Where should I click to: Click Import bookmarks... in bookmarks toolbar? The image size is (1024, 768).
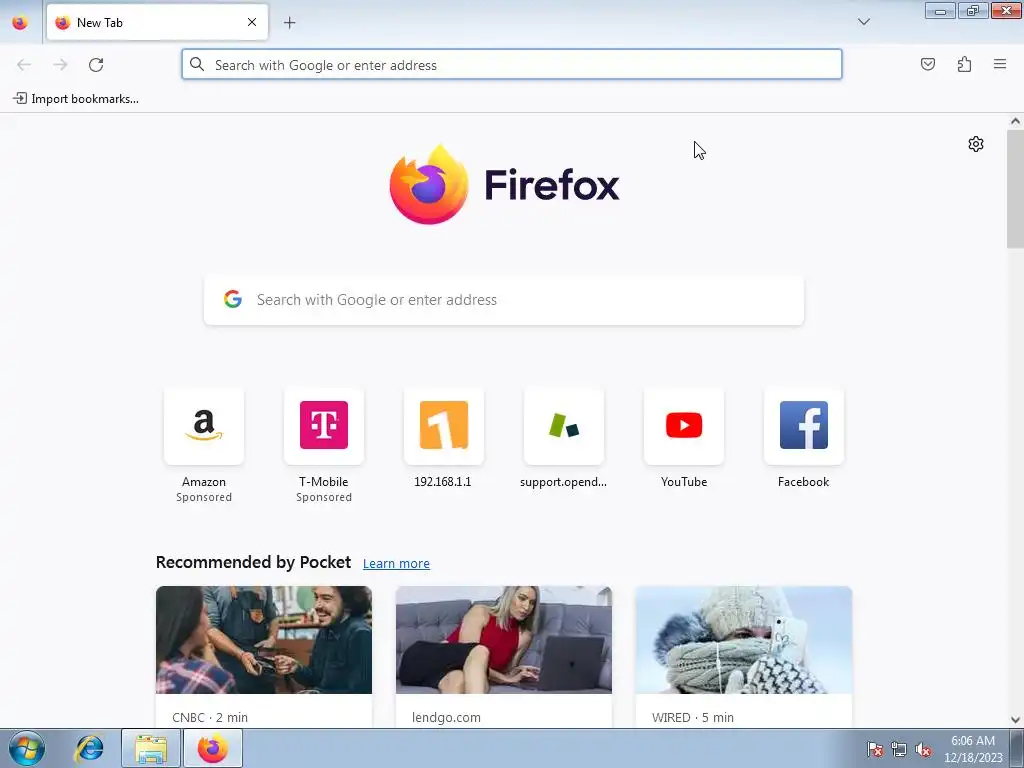point(76,99)
